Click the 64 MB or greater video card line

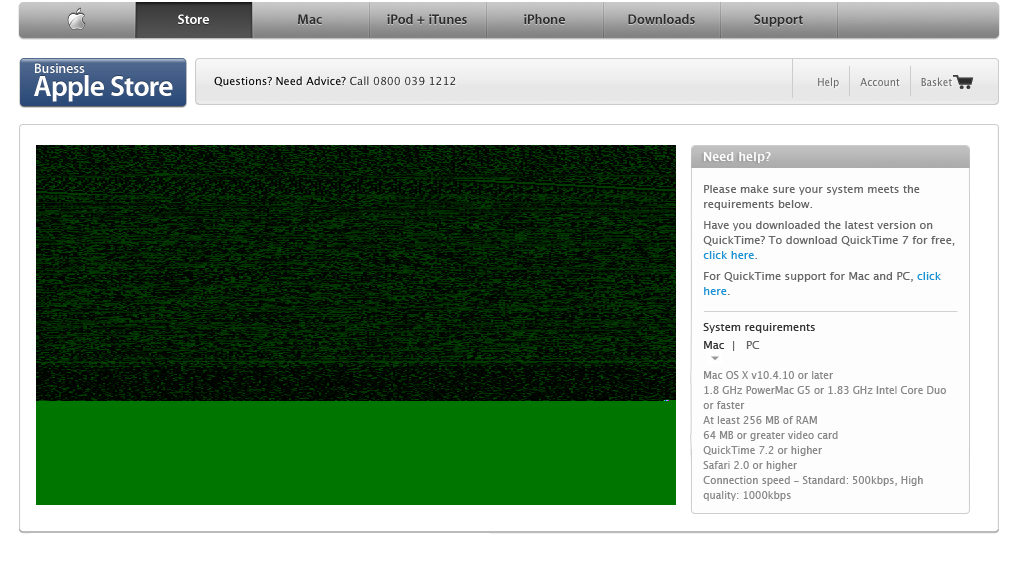pyautogui.click(x=770, y=435)
